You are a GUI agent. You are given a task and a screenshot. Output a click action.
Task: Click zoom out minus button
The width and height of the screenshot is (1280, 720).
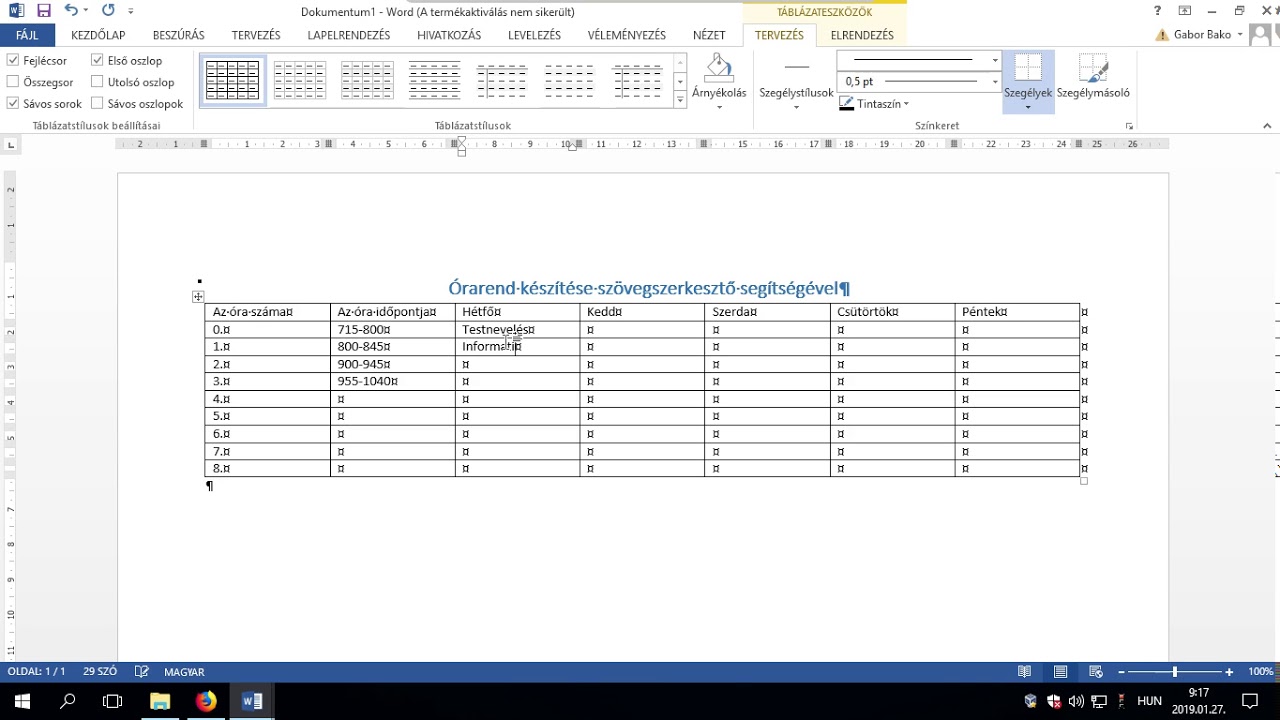[x=1121, y=672]
